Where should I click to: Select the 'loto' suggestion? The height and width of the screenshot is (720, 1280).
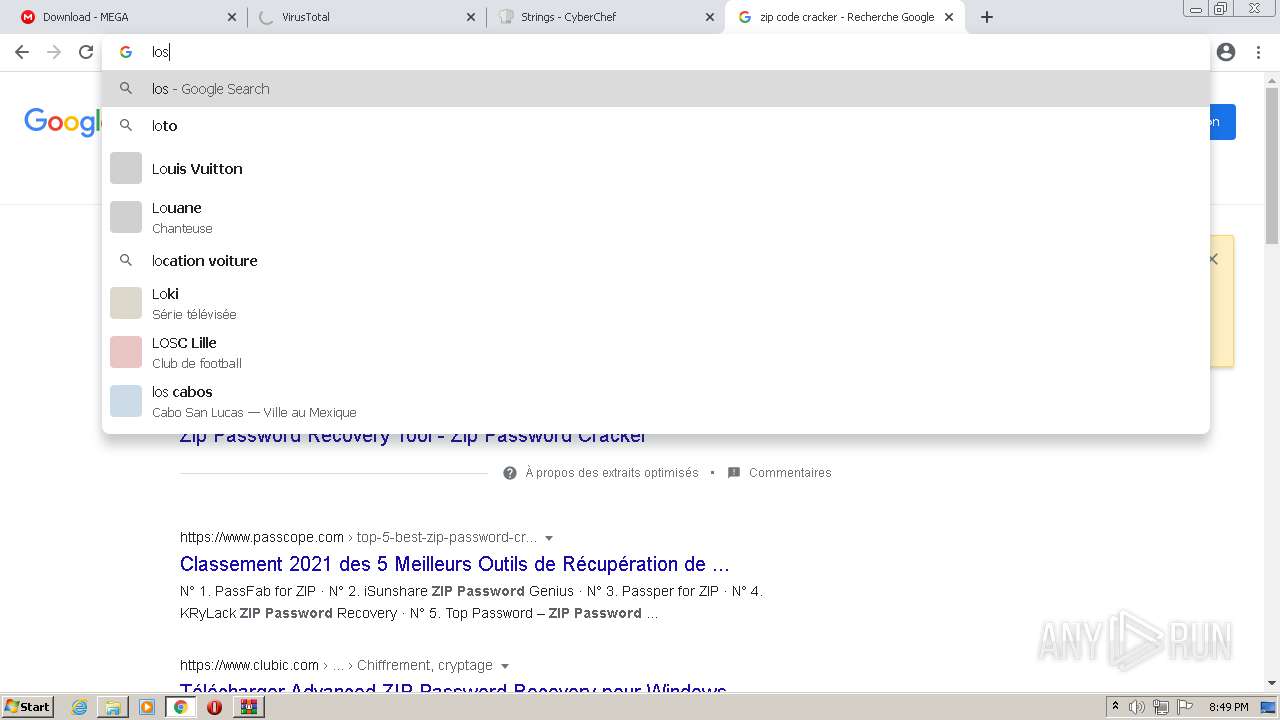pos(655,125)
